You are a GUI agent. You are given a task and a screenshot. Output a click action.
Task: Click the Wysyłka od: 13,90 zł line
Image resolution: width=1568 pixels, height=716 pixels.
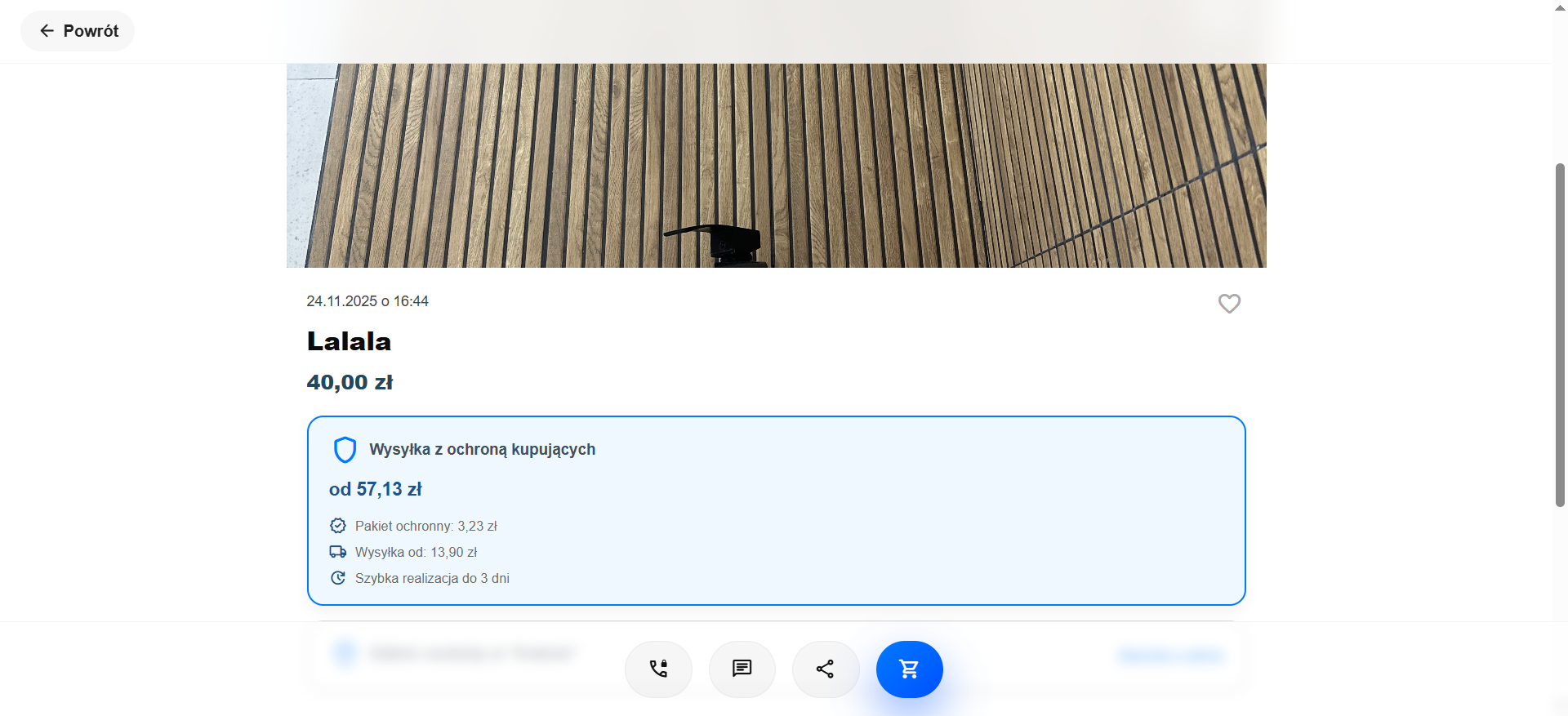[416, 553]
